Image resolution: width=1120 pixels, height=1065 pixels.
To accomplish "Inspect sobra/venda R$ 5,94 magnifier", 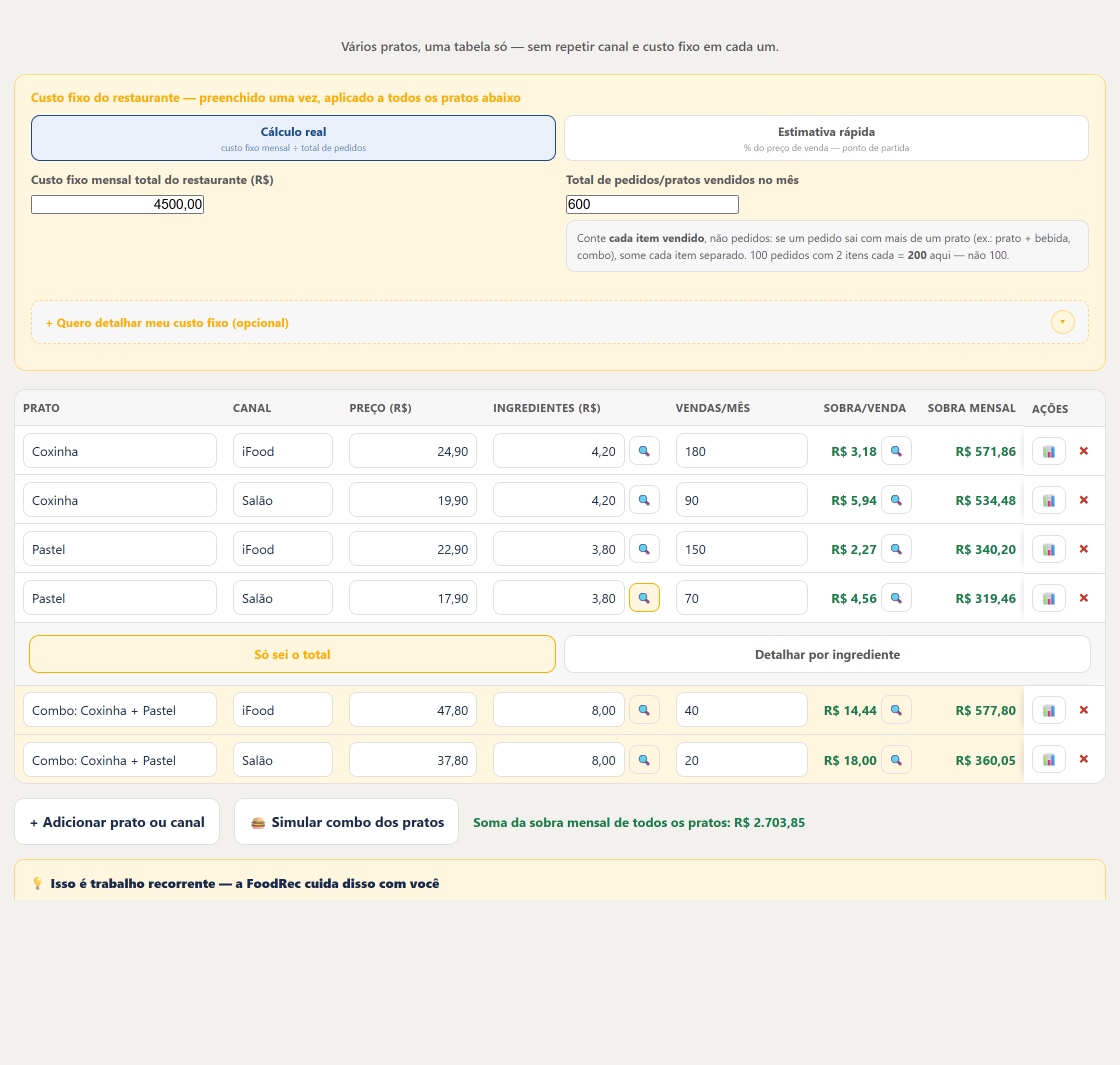I will point(896,499).
